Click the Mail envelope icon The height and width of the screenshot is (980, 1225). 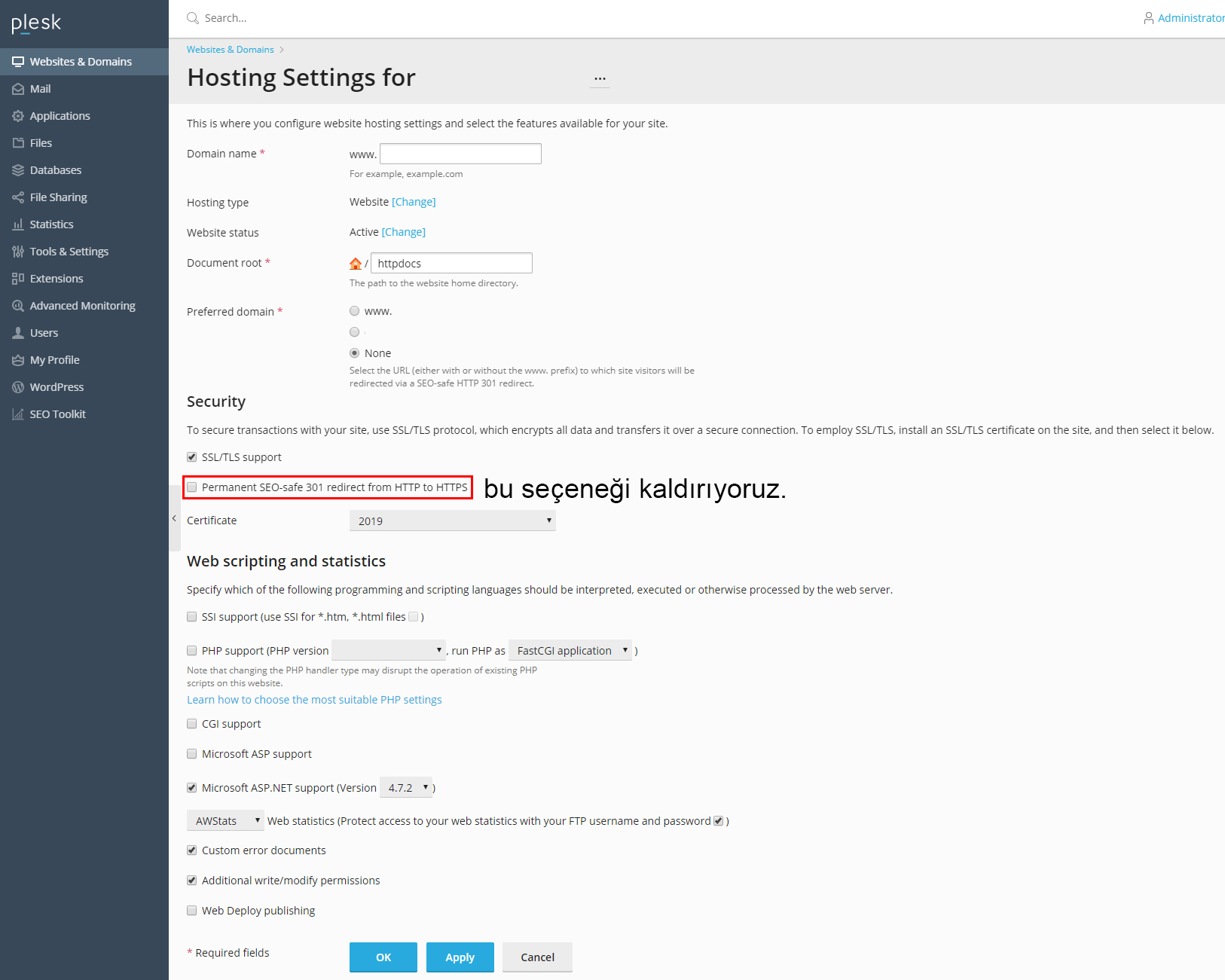tap(18, 89)
